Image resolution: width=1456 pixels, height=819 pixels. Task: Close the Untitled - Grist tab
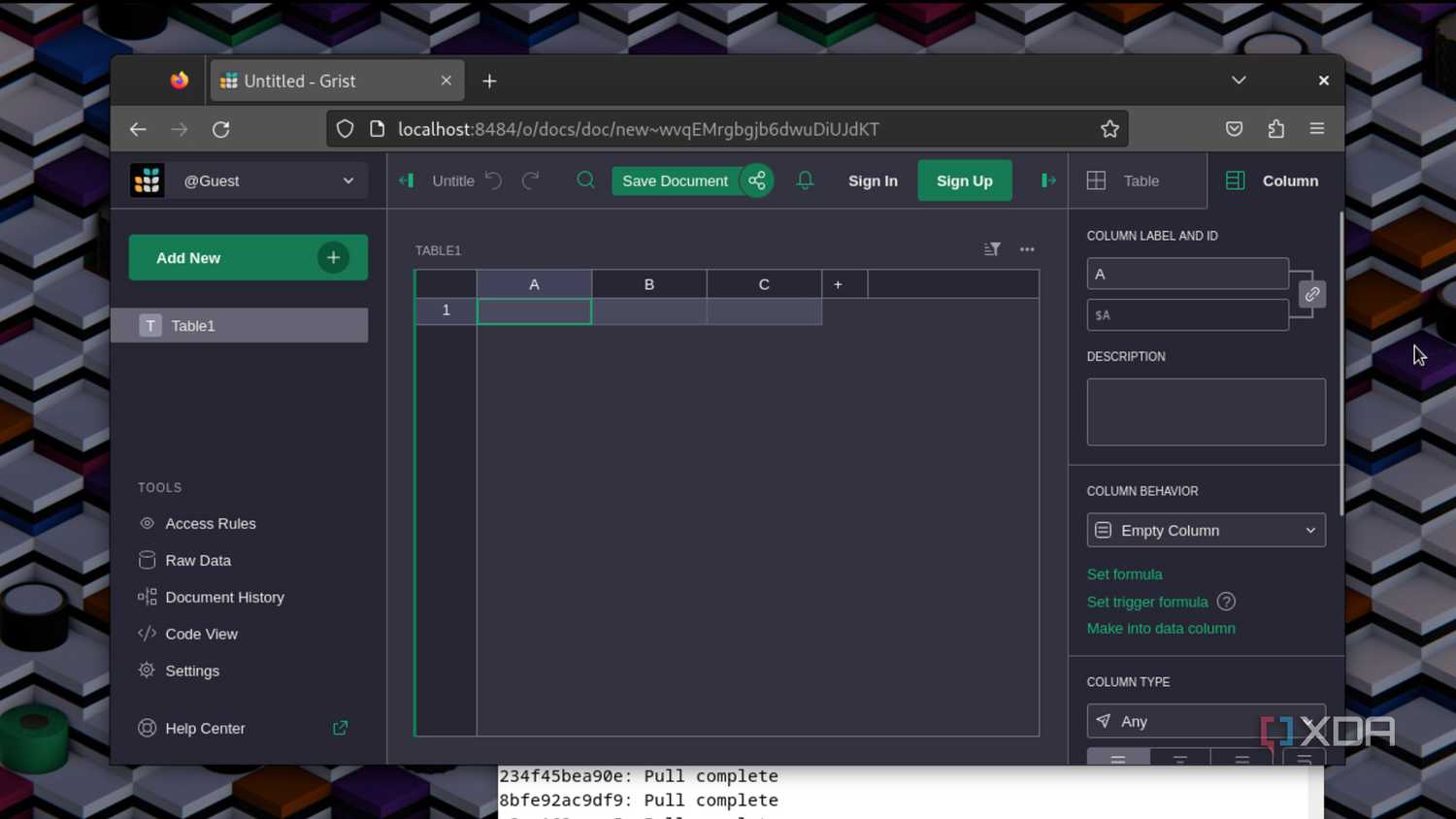446,81
